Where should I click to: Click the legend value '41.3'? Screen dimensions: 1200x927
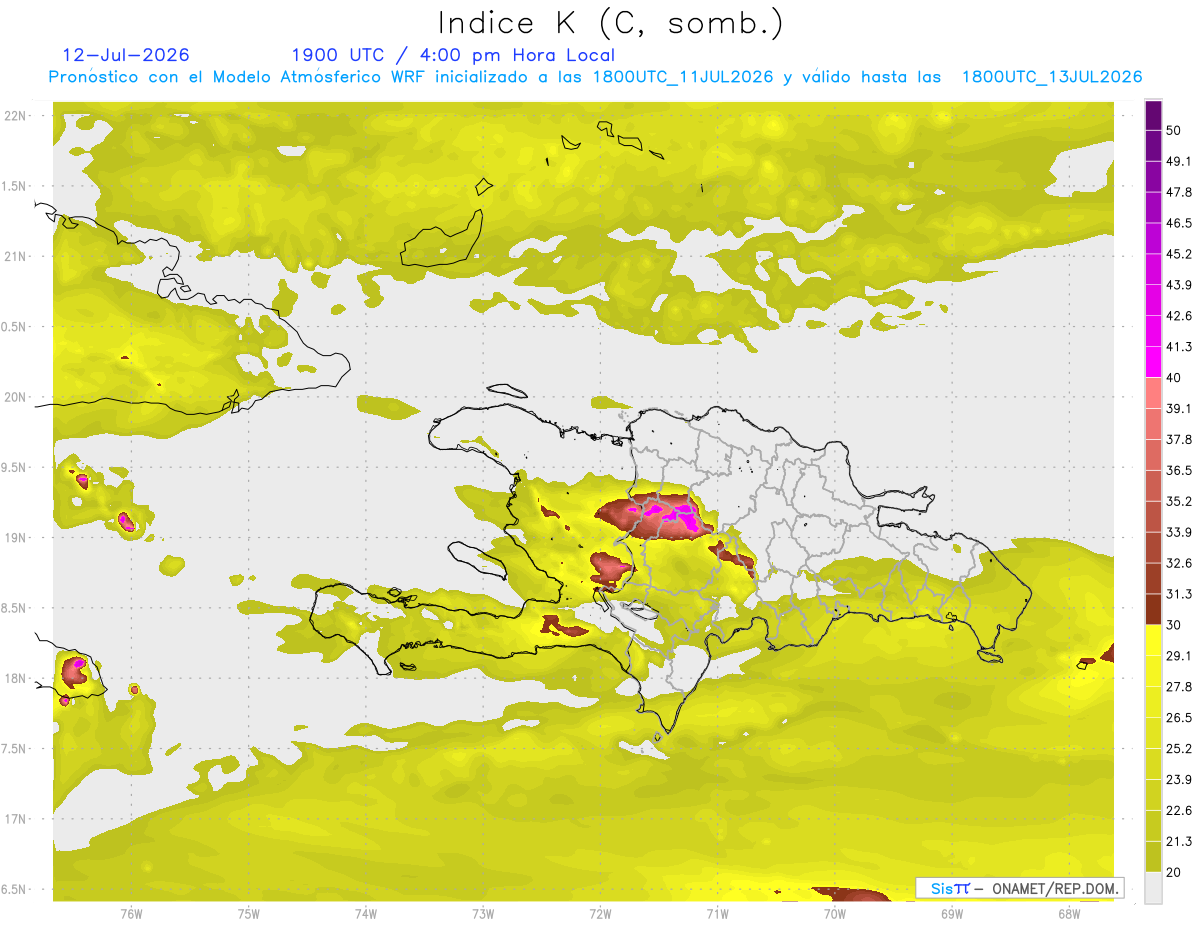[x=1180, y=347]
